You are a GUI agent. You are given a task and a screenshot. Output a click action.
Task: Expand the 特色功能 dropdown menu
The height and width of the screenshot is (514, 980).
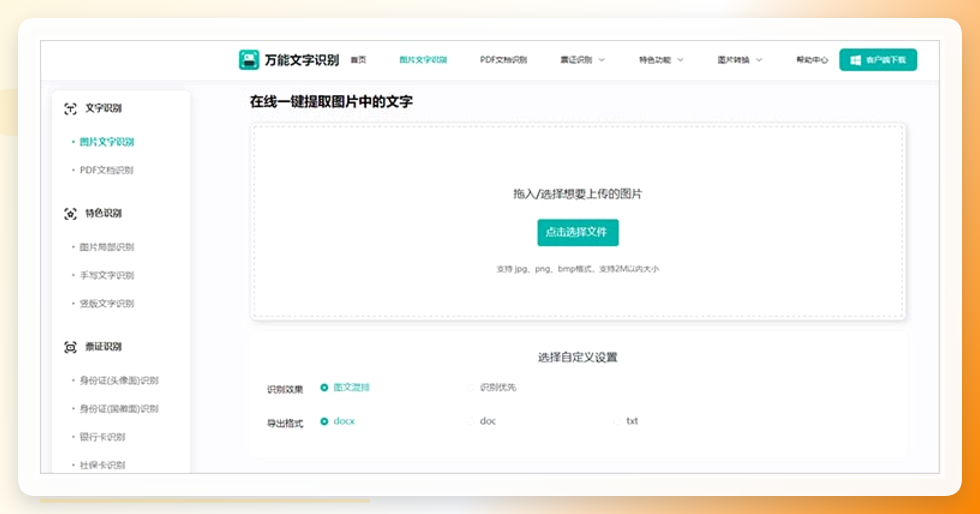661,60
